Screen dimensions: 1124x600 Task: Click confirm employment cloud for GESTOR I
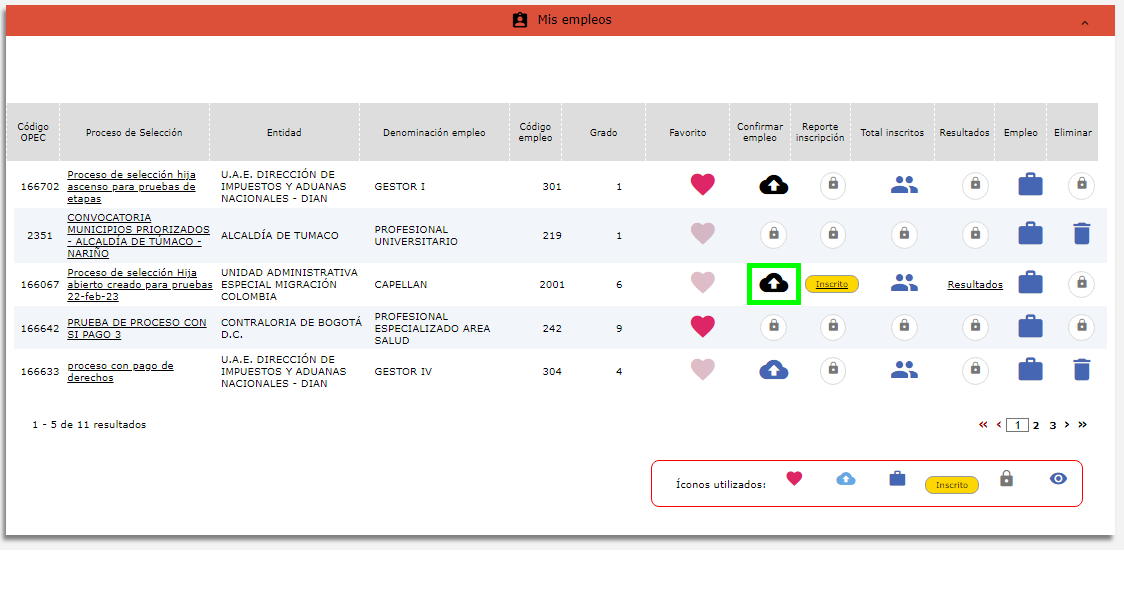click(x=773, y=185)
